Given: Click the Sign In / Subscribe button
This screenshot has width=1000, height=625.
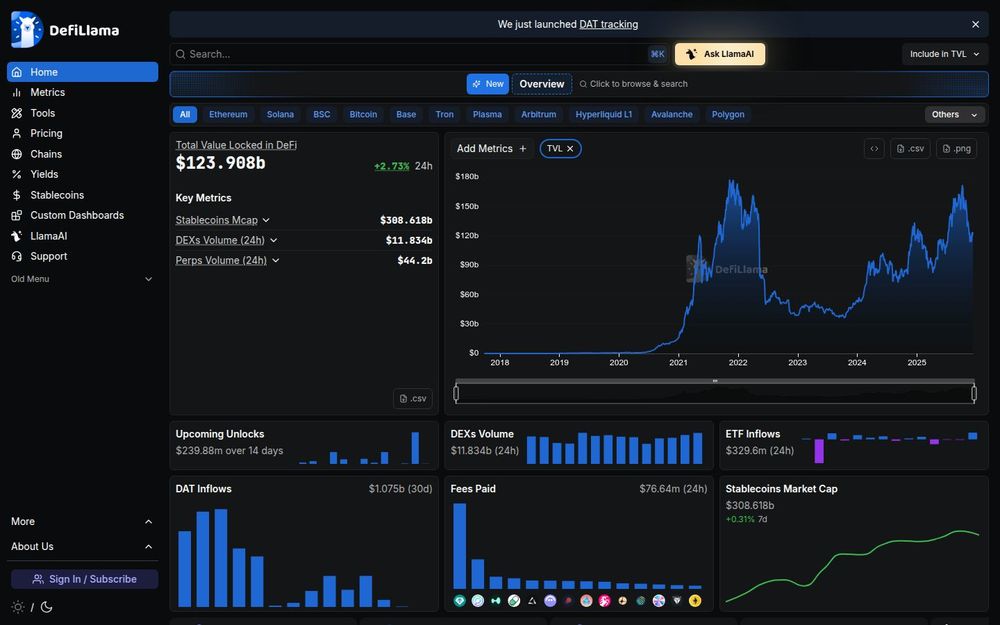Looking at the screenshot, I should coord(84,579).
